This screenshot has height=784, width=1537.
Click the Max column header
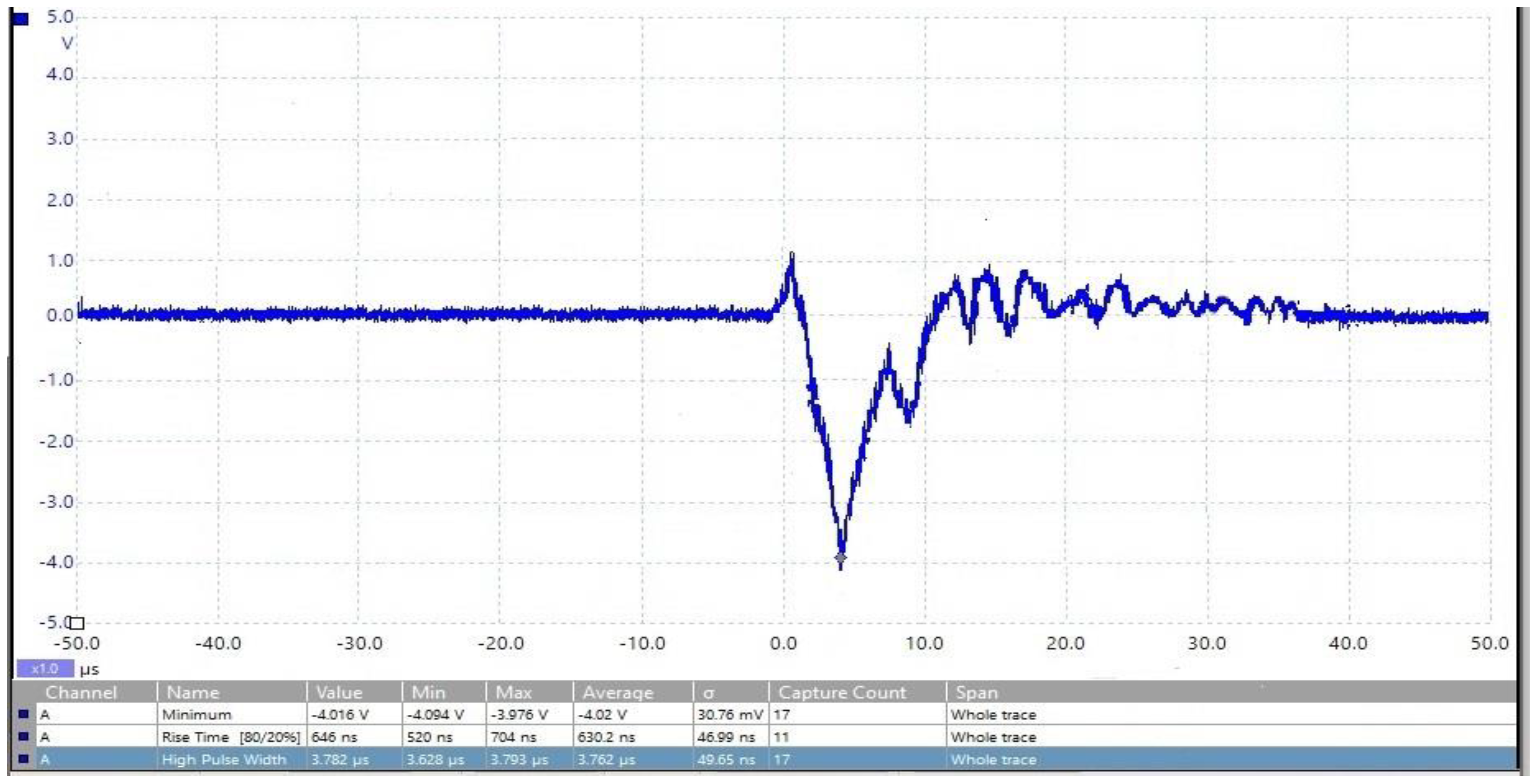[x=514, y=693]
